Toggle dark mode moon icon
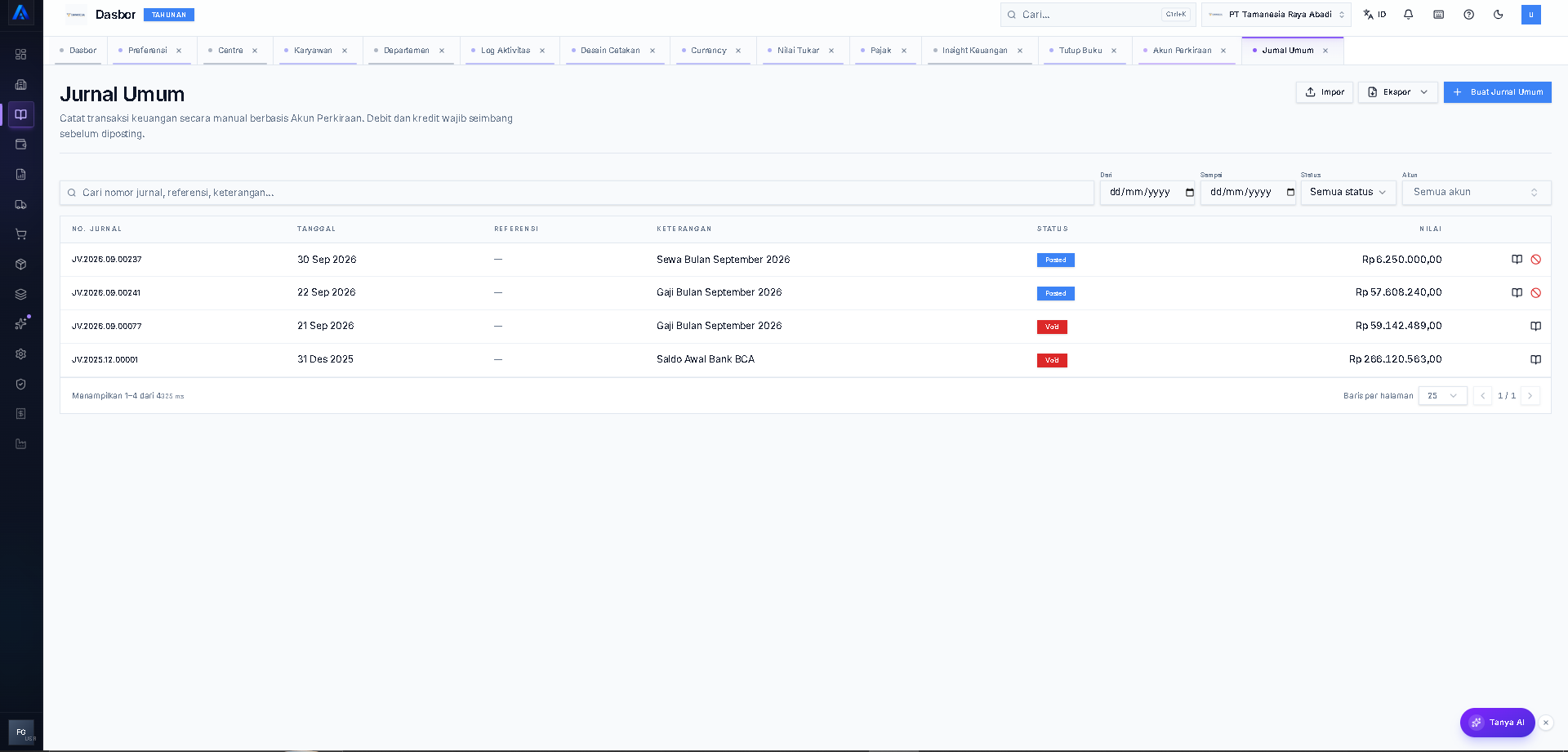The image size is (1568, 752). click(1499, 15)
